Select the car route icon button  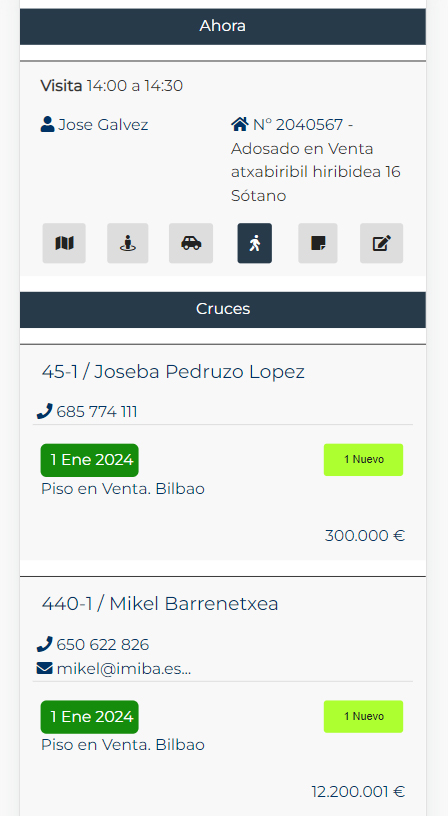(x=191, y=243)
